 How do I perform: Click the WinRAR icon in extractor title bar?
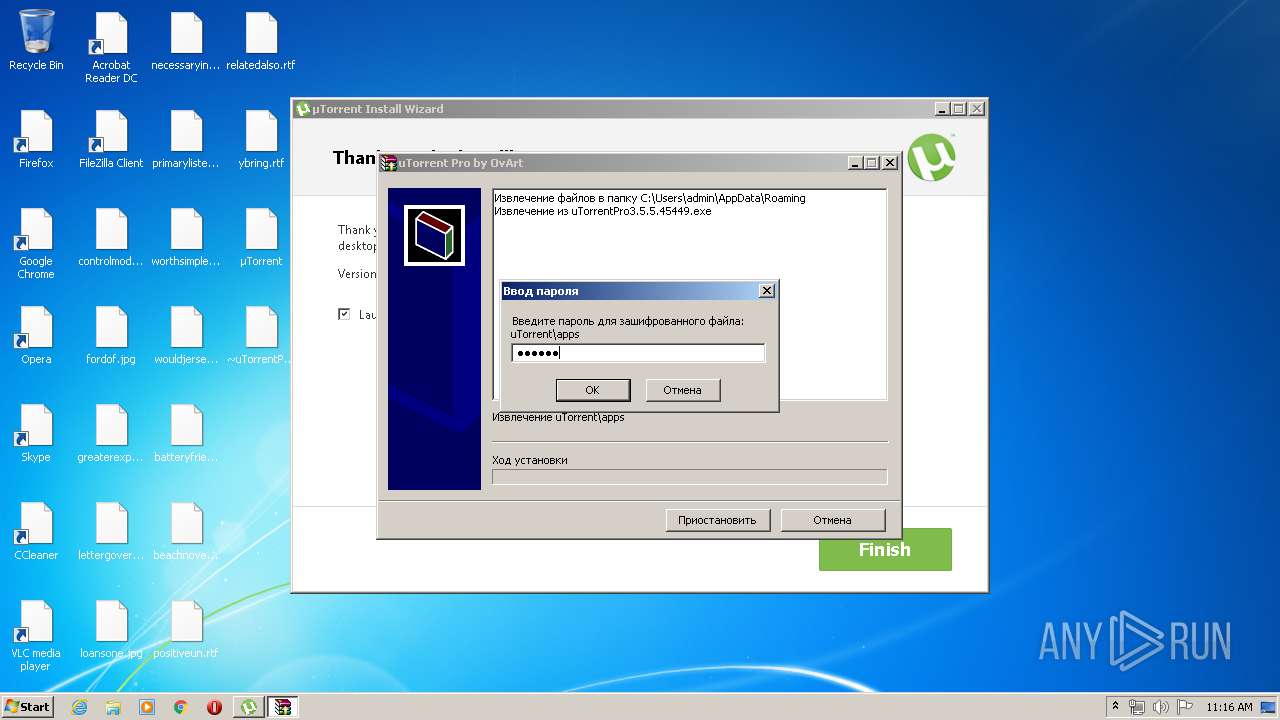click(389, 163)
